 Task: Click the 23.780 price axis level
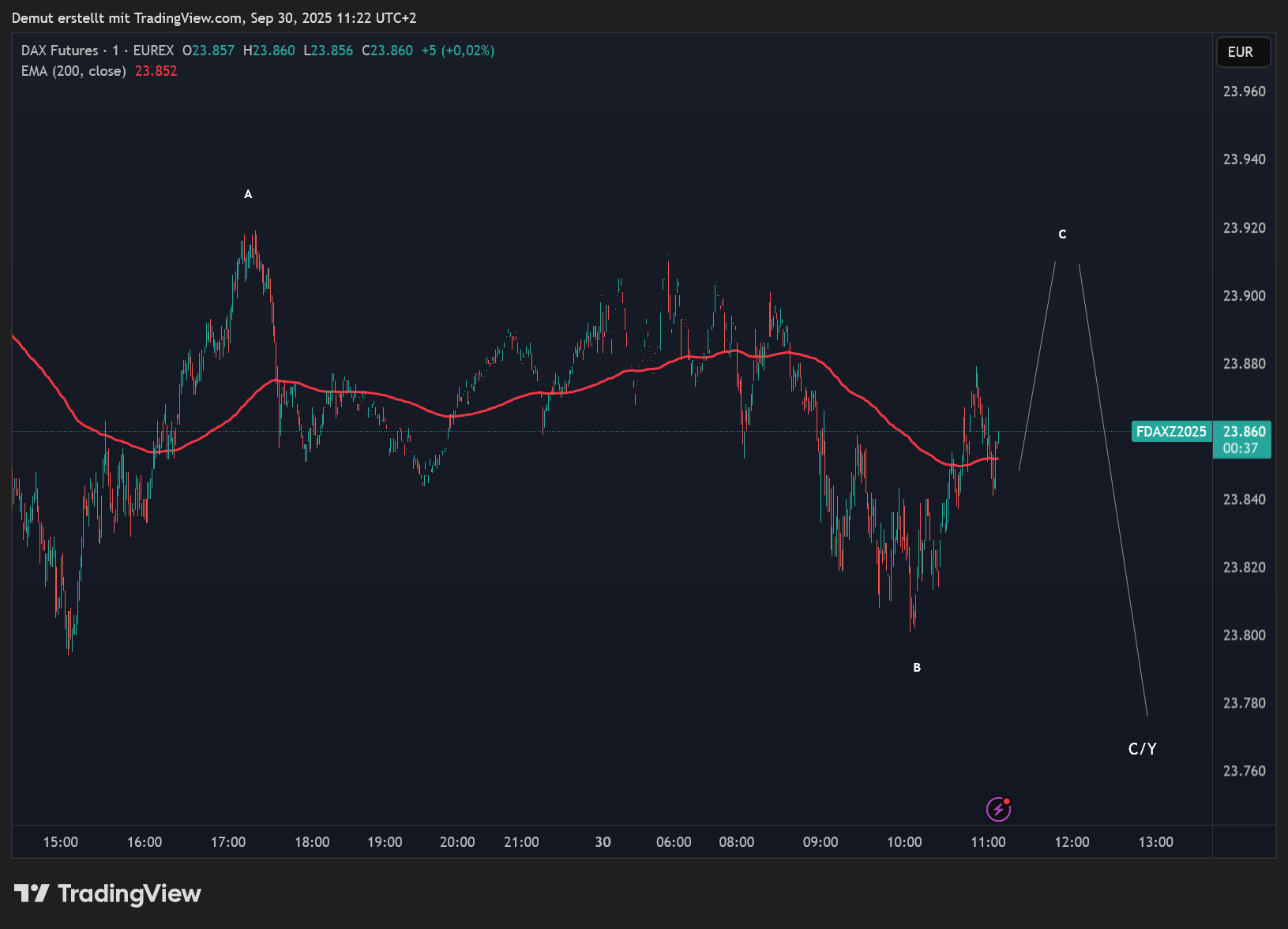pyautogui.click(x=1244, y=703)
